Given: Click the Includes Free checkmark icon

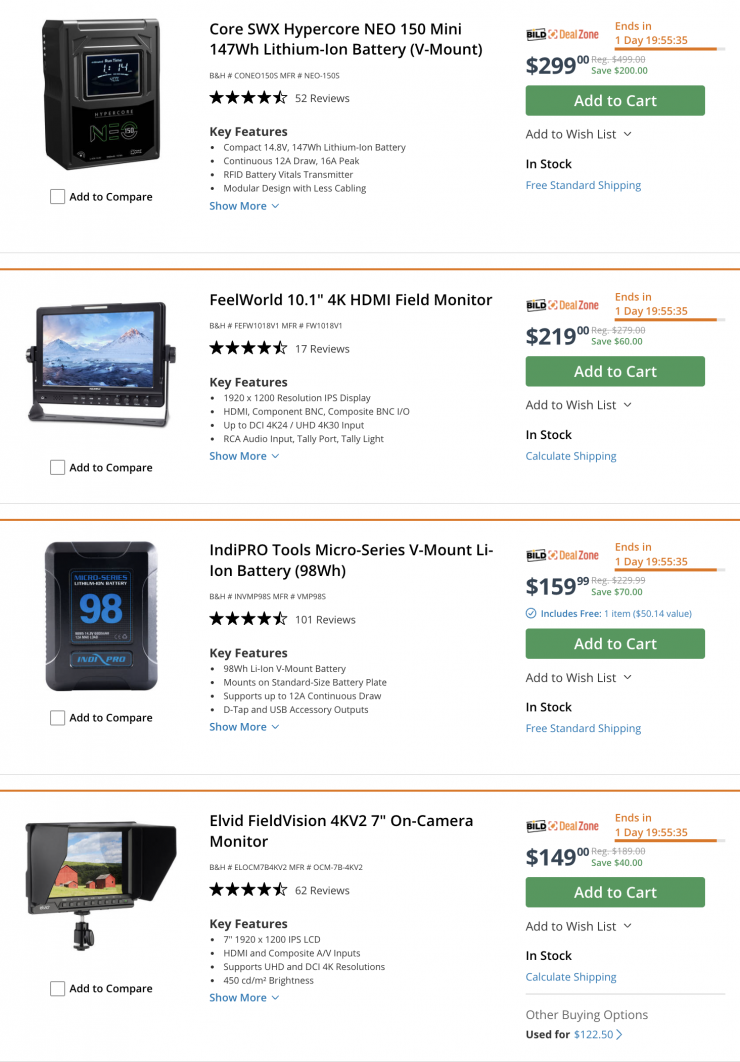Looking at the screenshot, I should tap(531, 613).
